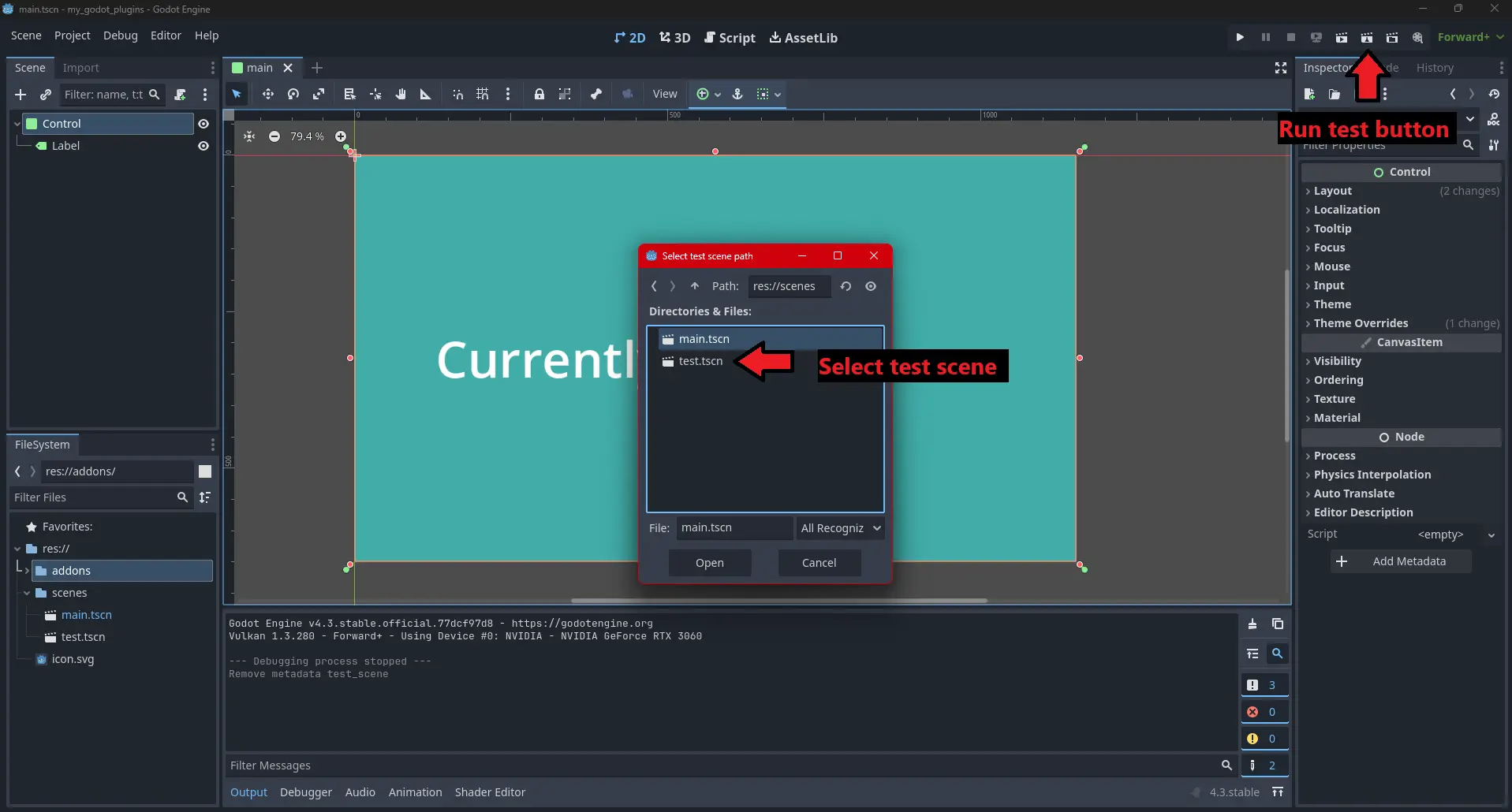The height and width of the screenshot is (812, 1512).
Task: Toggle distraction-free mode
Action: pyautogui.click(x=1281, y=68)
